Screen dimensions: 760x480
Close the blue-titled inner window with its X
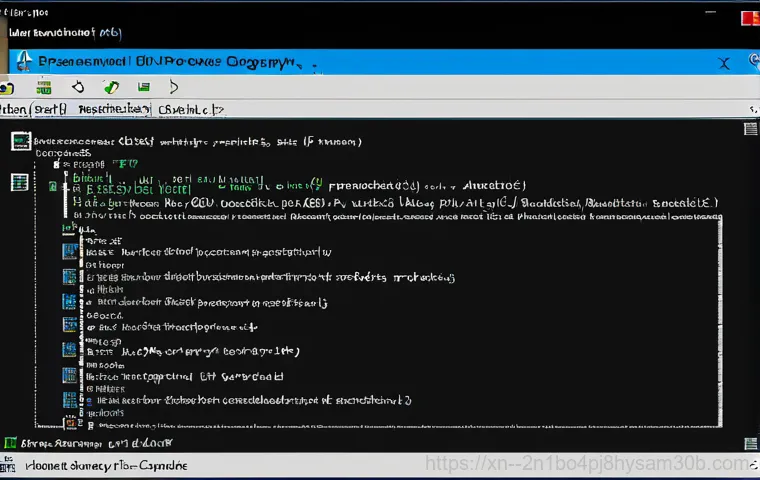coord(724,64)
